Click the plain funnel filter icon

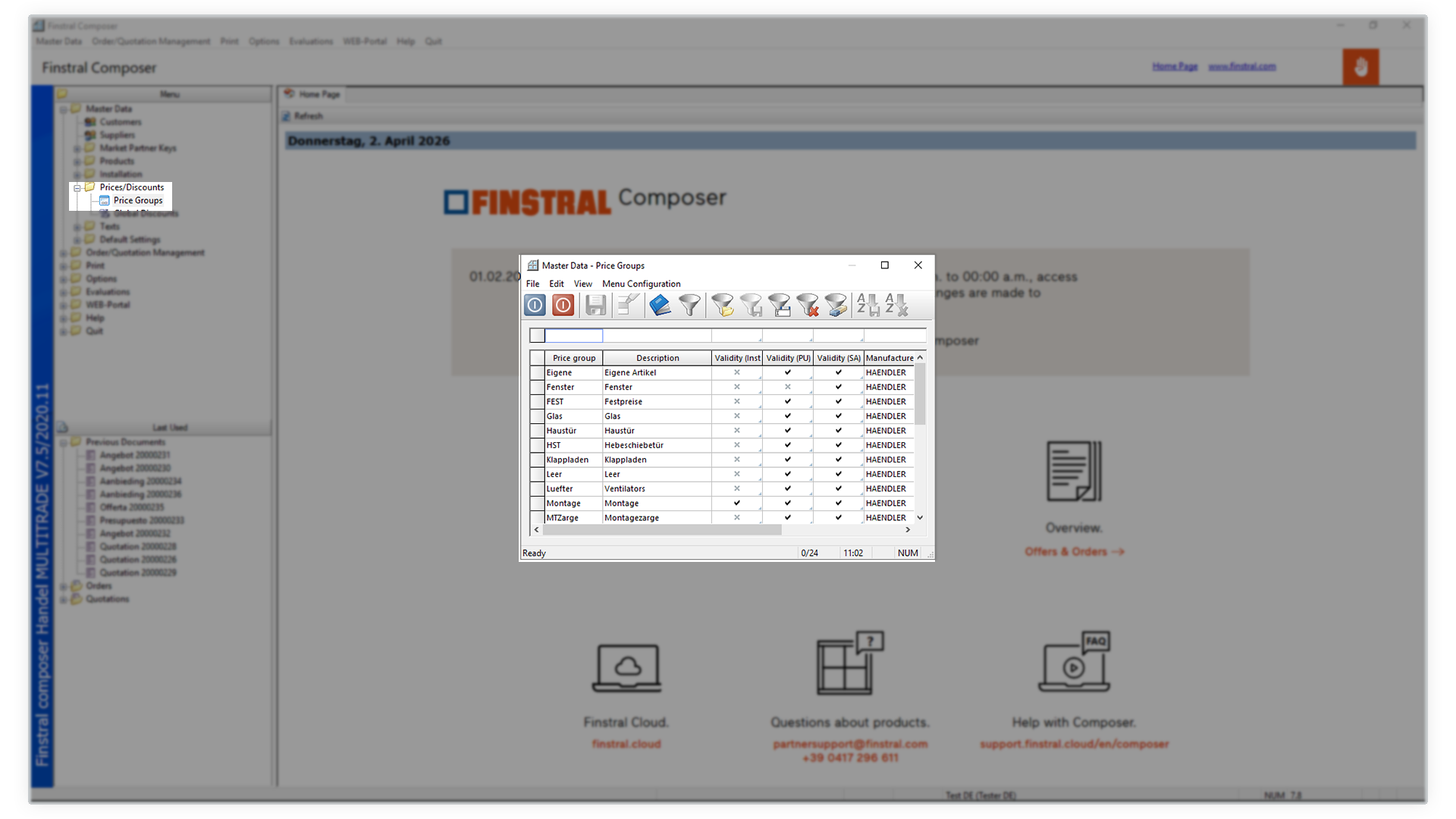[x=689, y=305]
